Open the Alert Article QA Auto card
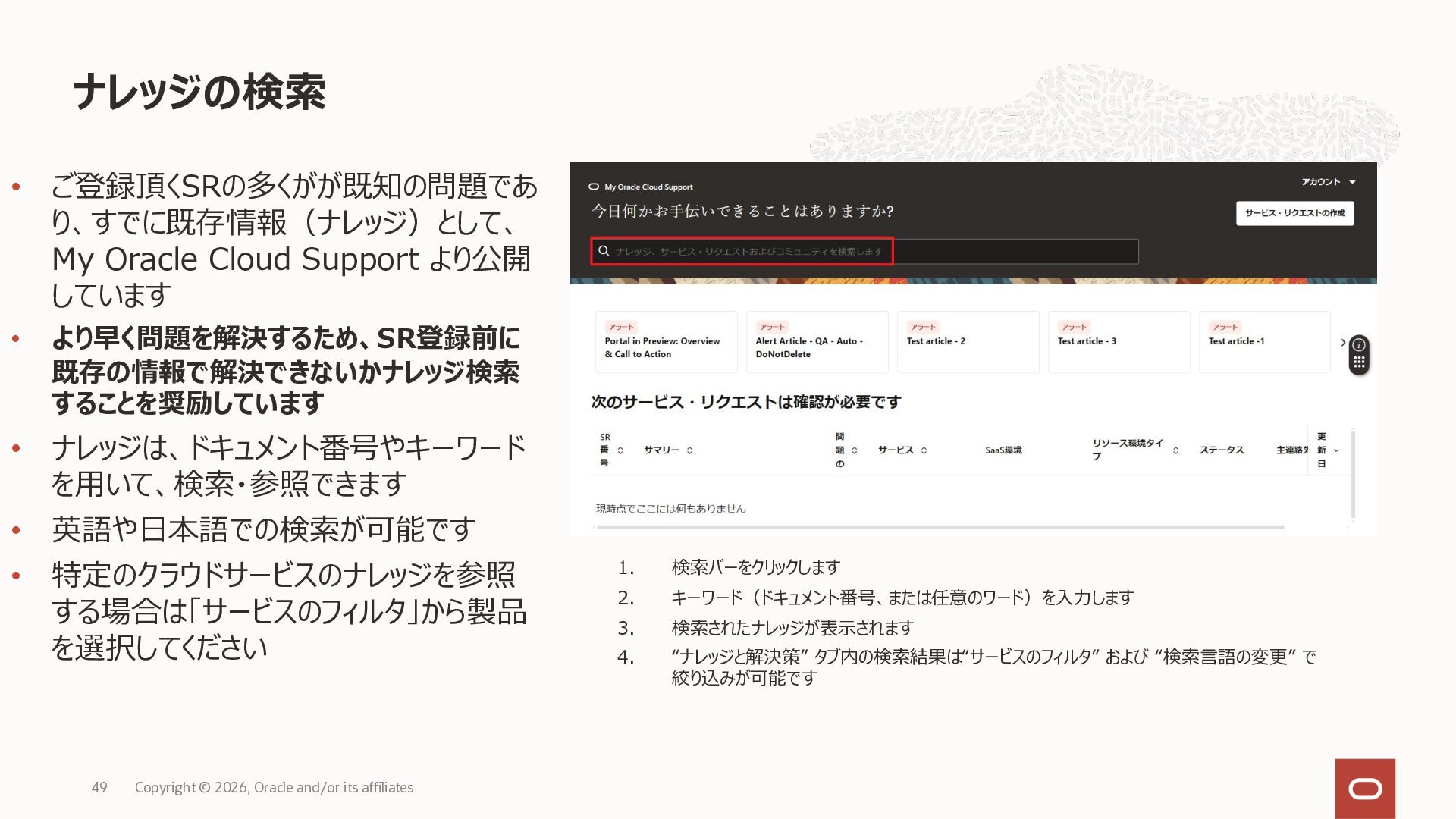The height and width of the screenshot is (819, 1456). pos(817,343)
